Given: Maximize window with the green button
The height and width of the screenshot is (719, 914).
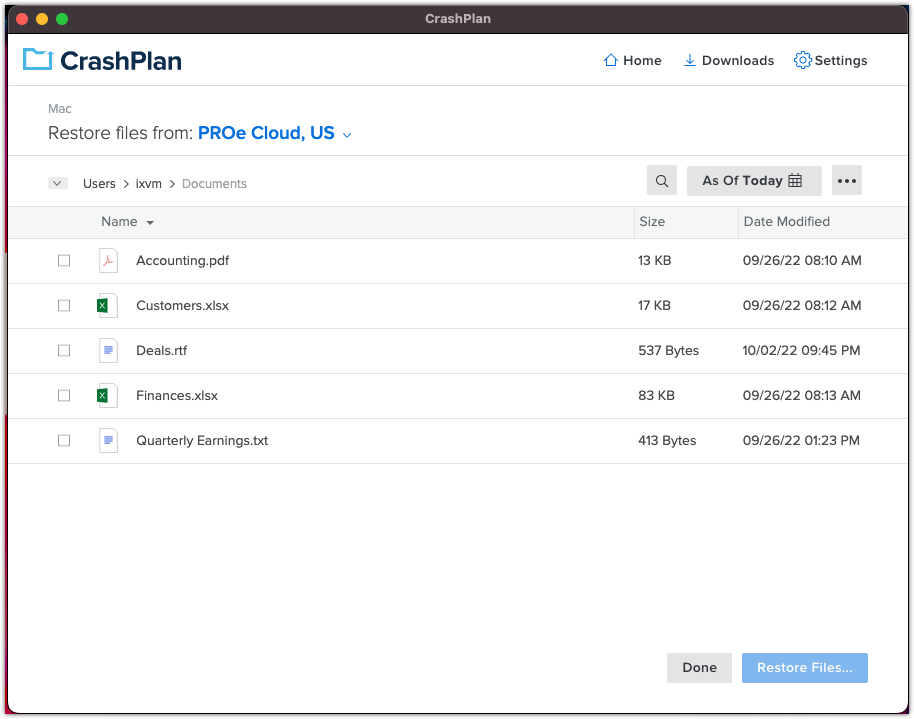Looking at the screenshot, I should (x=62, y=19).
